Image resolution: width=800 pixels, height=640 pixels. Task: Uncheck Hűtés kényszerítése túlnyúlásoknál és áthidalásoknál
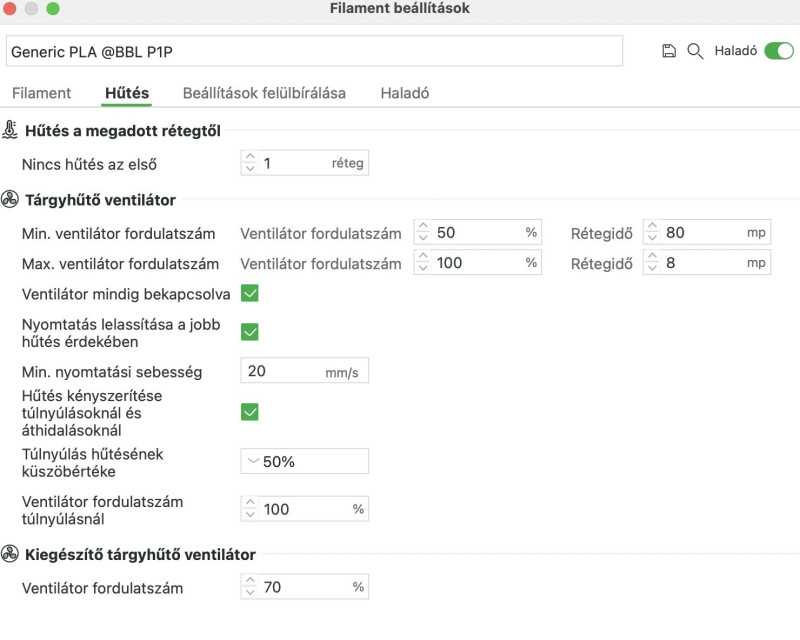[249, 412]
